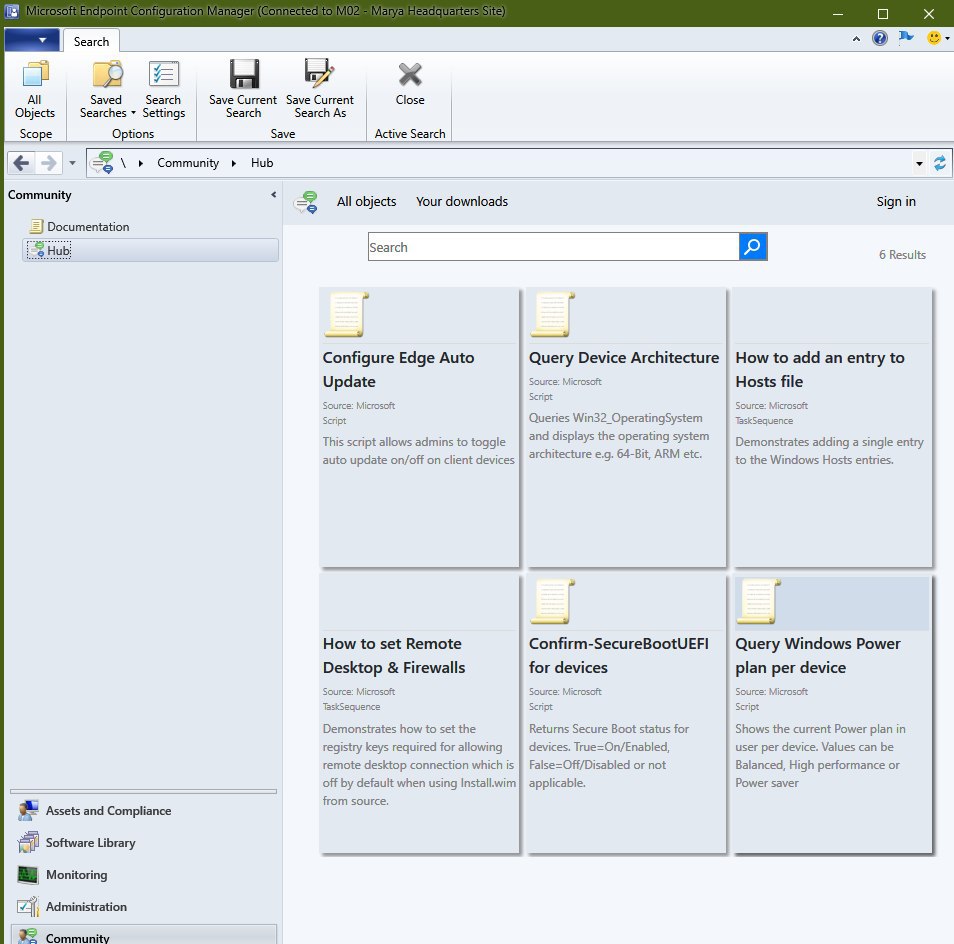
Task: Click script icon on Query Windows Power plan
Action: pyautogui.click(x=759, y=602)
